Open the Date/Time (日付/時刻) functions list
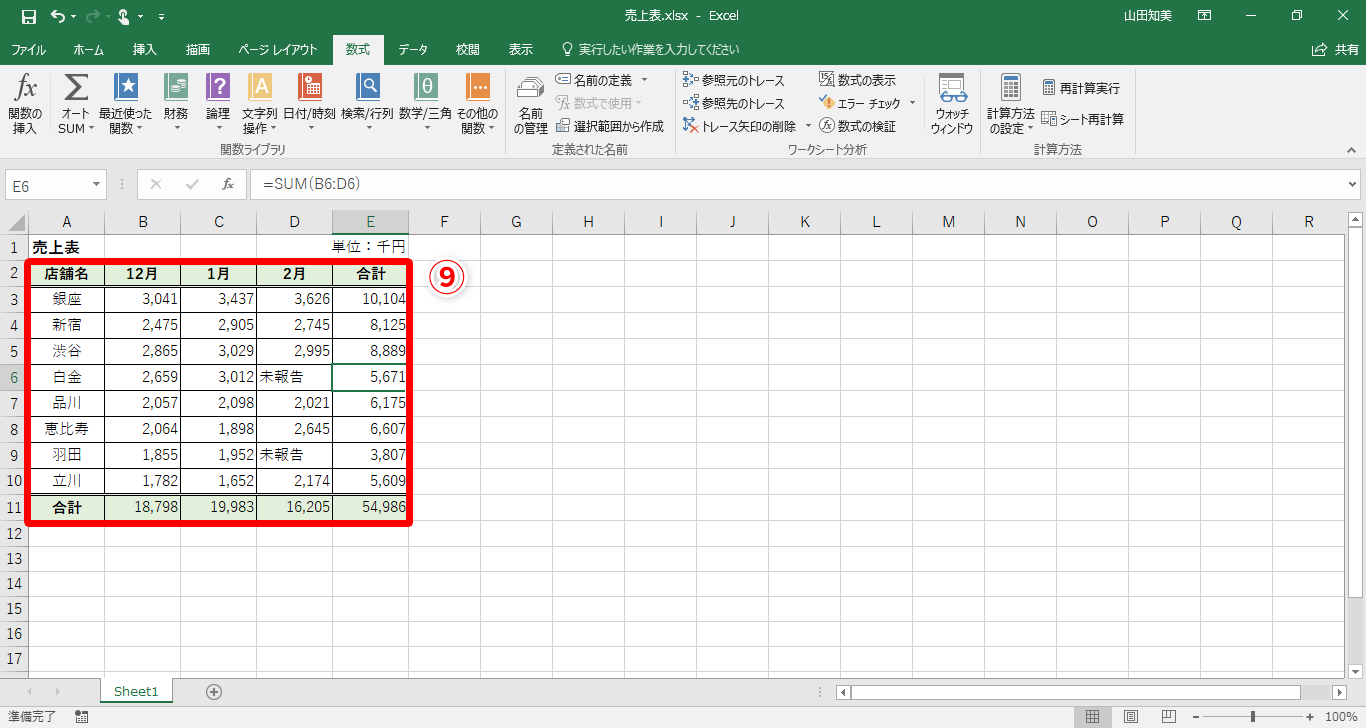This screenshot has width=1366, height=728. (310, 104)
